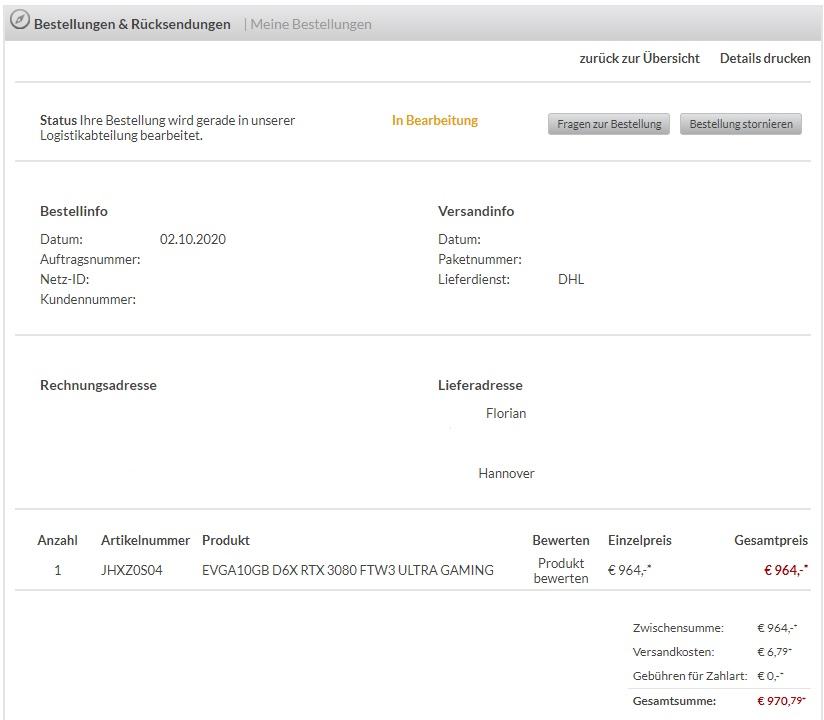The height and width of the screenshot is (720, 824).
Task: Click the Kundennummer label
Action: [x=88, y=299]
